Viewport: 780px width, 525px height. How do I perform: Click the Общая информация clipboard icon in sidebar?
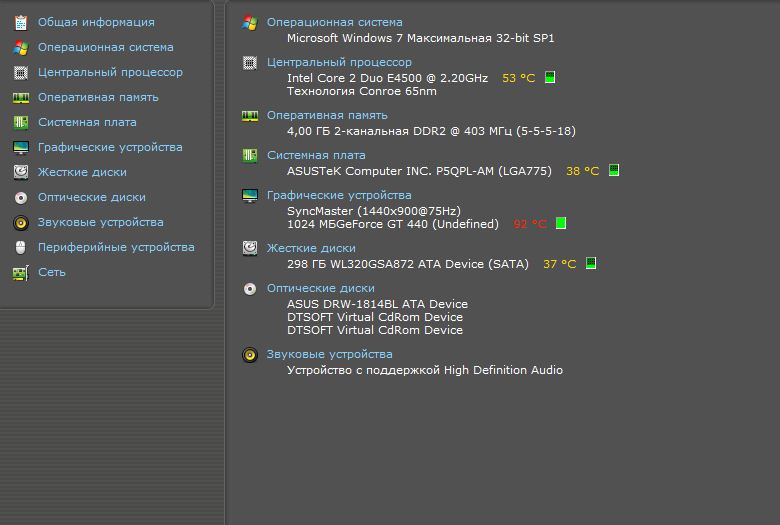point(20,22)
